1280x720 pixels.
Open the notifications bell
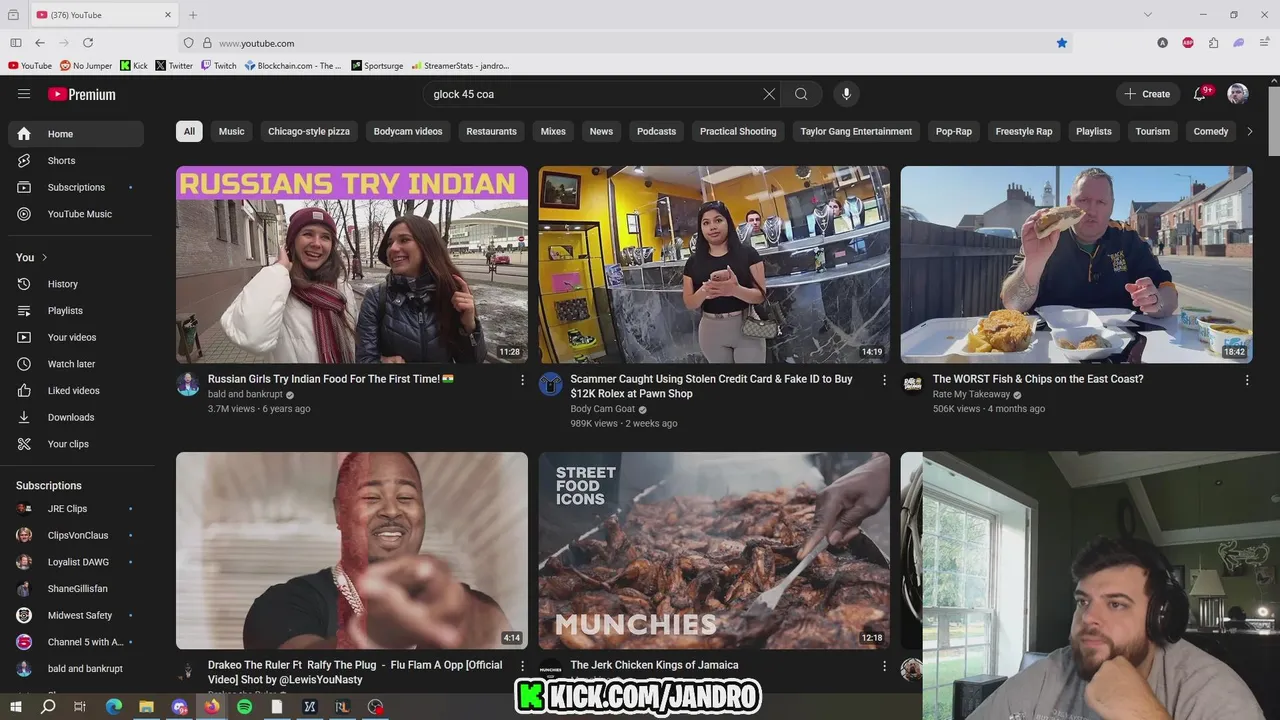click(x=1199, y=94)
